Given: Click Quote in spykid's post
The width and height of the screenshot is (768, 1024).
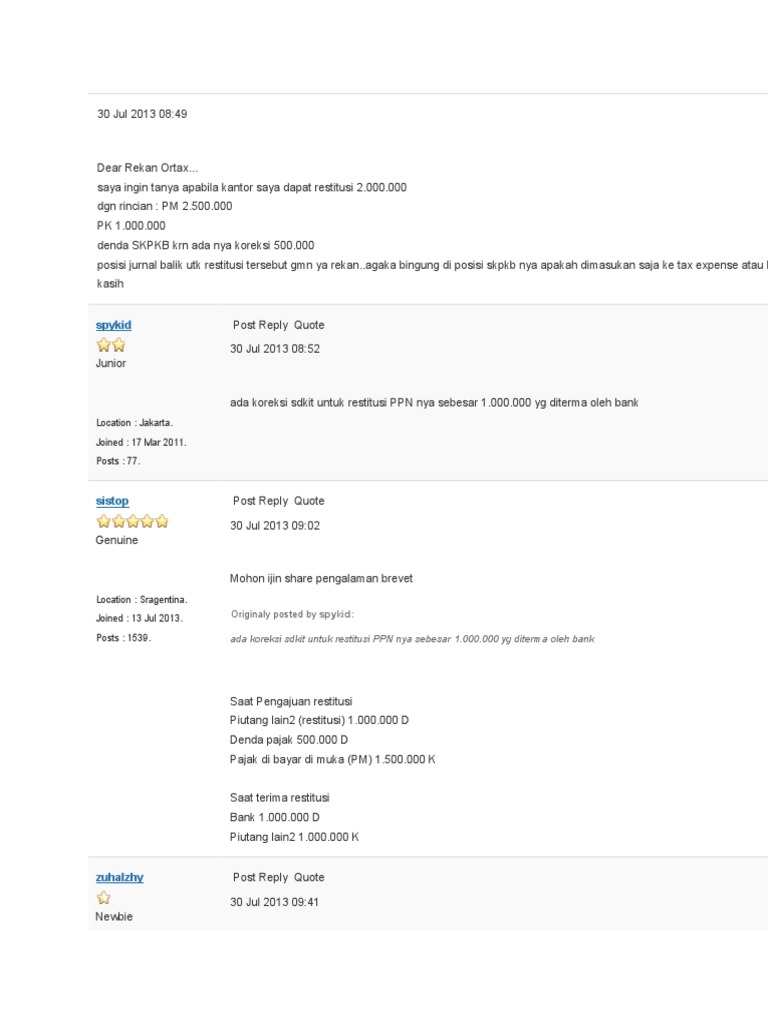Looking at the screenshot, I should [x=309, y=325].
